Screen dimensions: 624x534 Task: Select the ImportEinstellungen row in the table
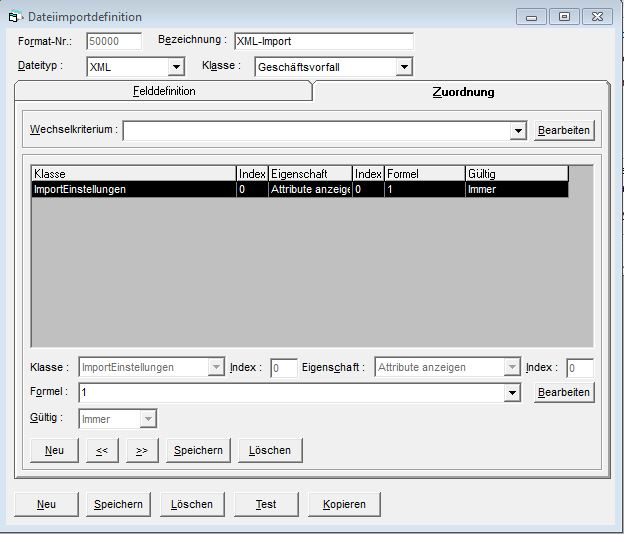134,189
